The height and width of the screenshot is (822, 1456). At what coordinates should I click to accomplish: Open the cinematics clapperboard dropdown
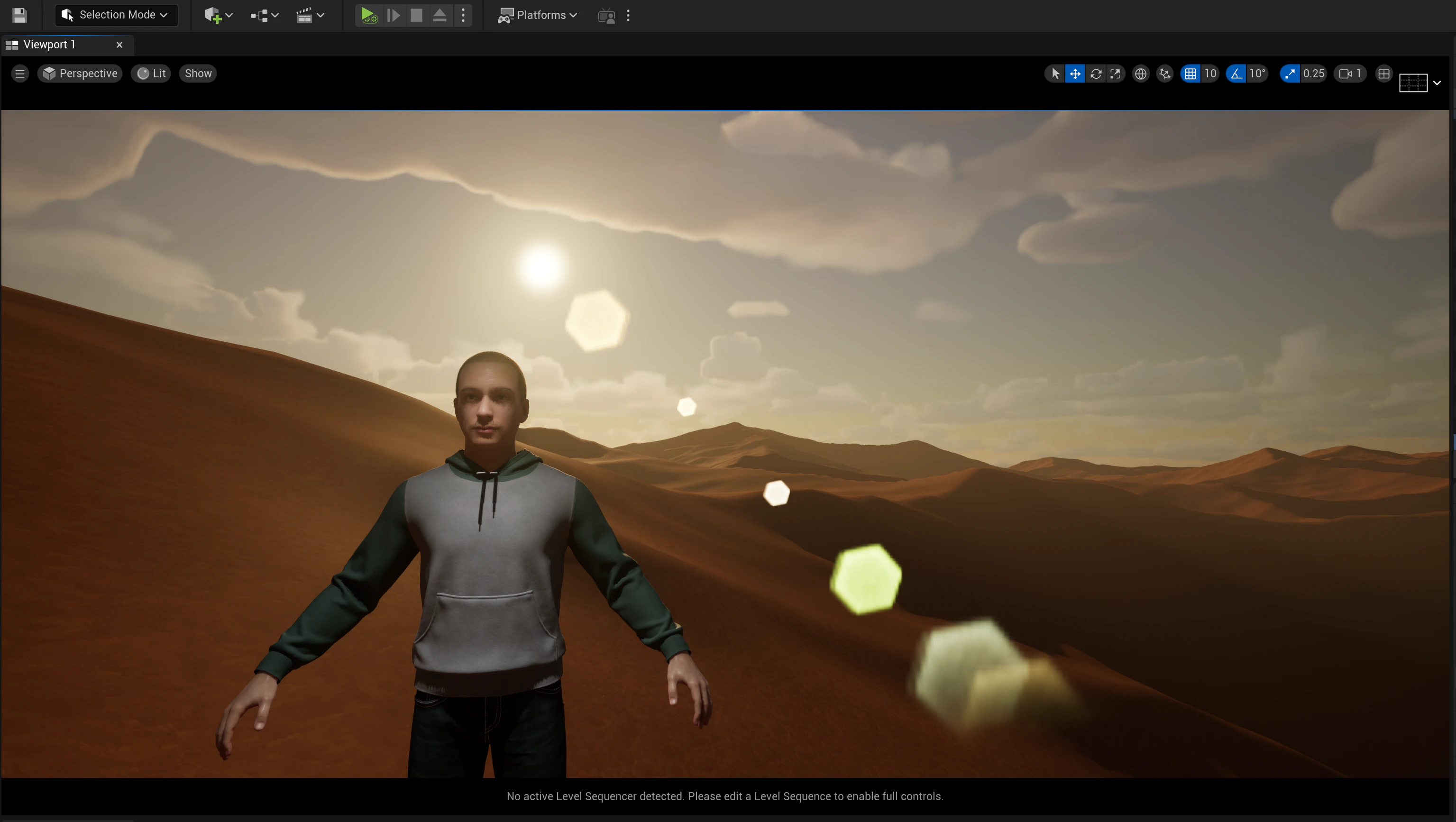(310, 15)
